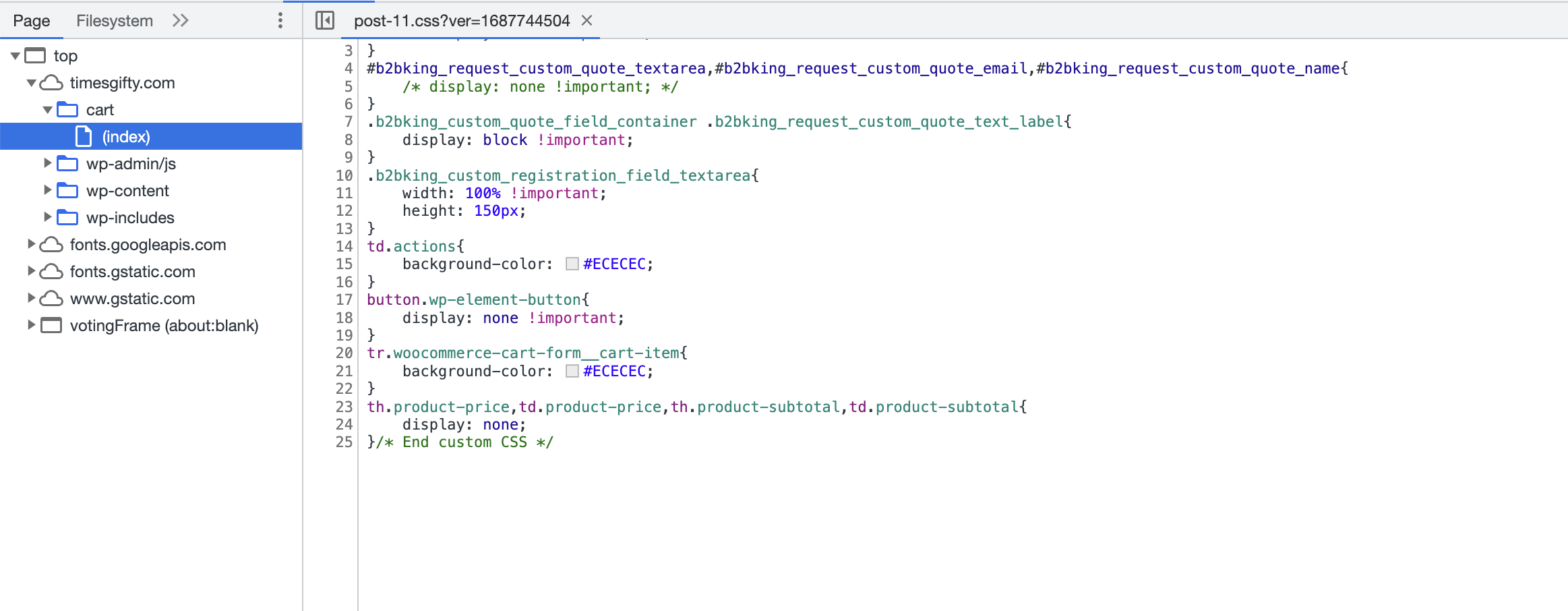
Task: Click the cart folder icon
Action: click(67, 109)
